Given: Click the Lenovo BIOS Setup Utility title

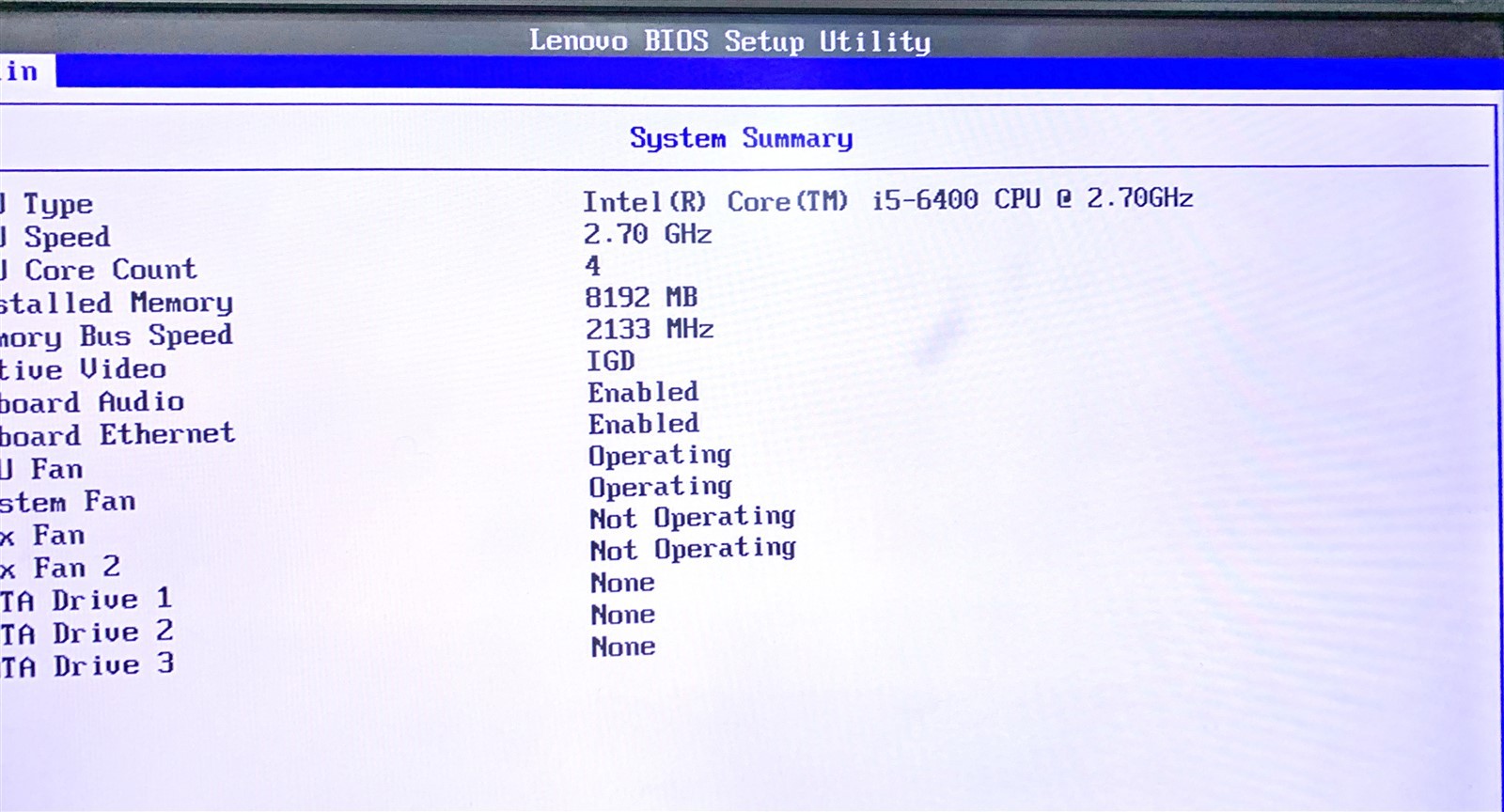Looking at the screenshot, I should 729,41.
